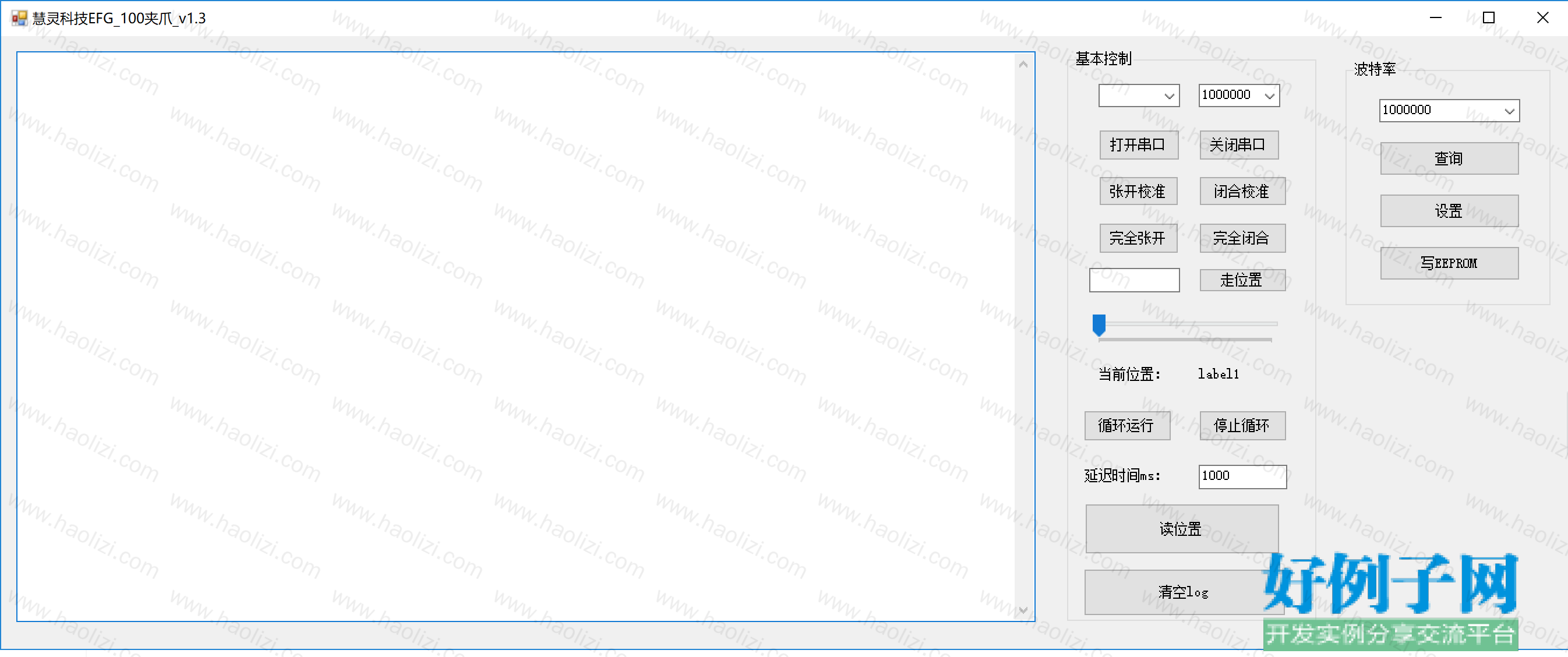Click the 写EEPROM button

1449,264
